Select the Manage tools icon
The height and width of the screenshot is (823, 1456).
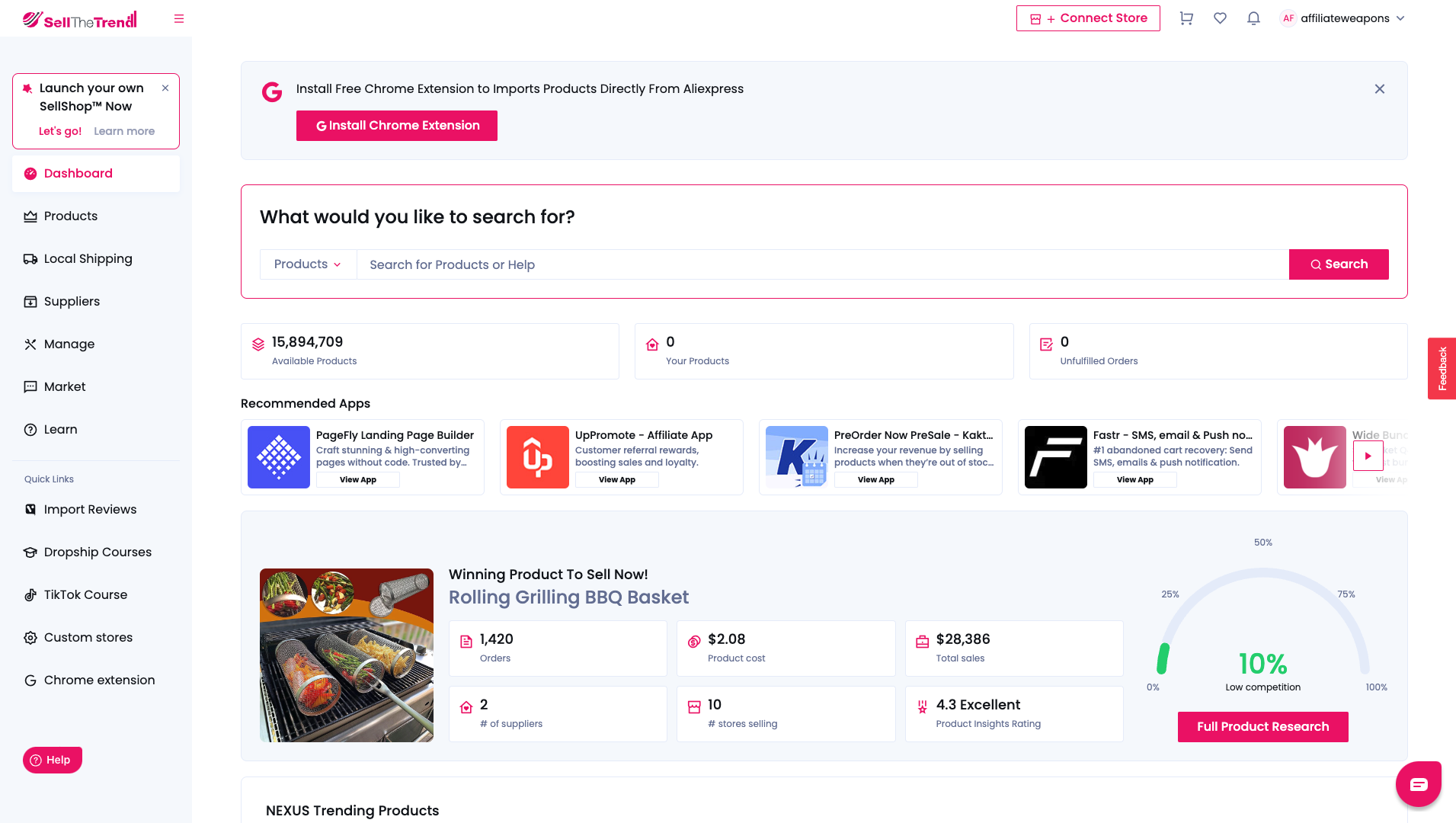pyautogui.click(x=30, y=344)
